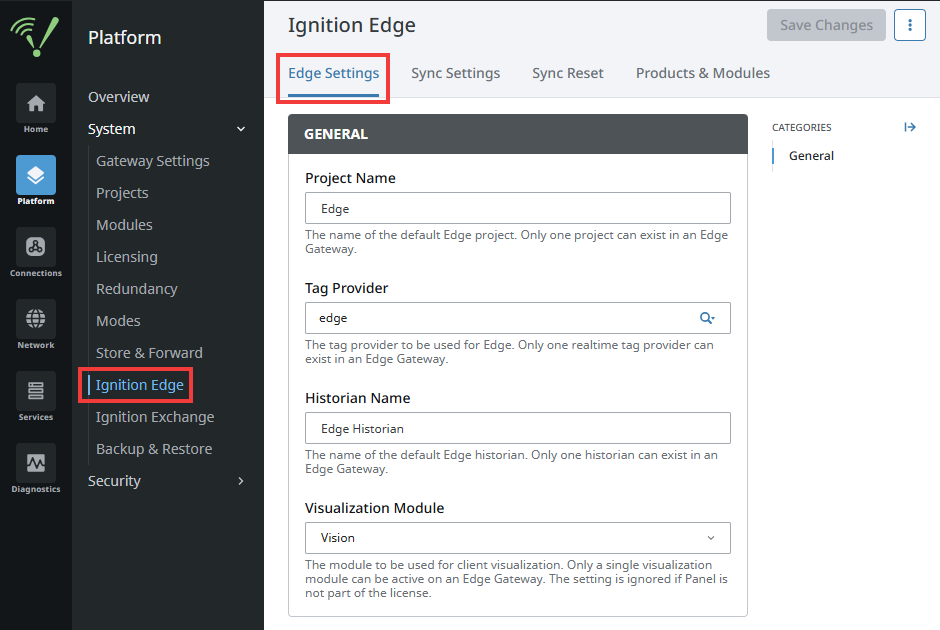Open the Projects page

122,193
